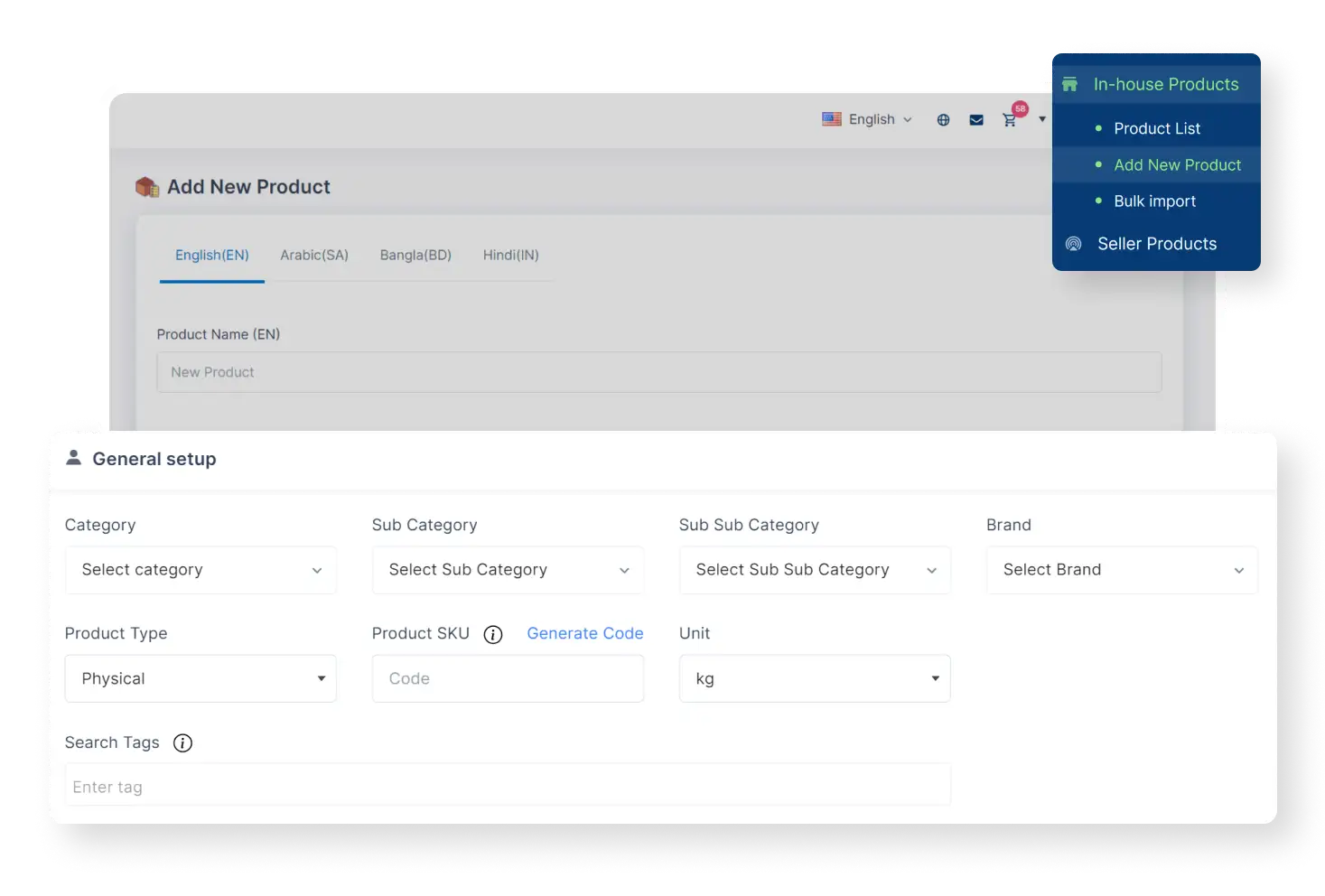Open the Unit dropdown showing kg
This screenshot has width=1325, height=896.
[814, 678]
